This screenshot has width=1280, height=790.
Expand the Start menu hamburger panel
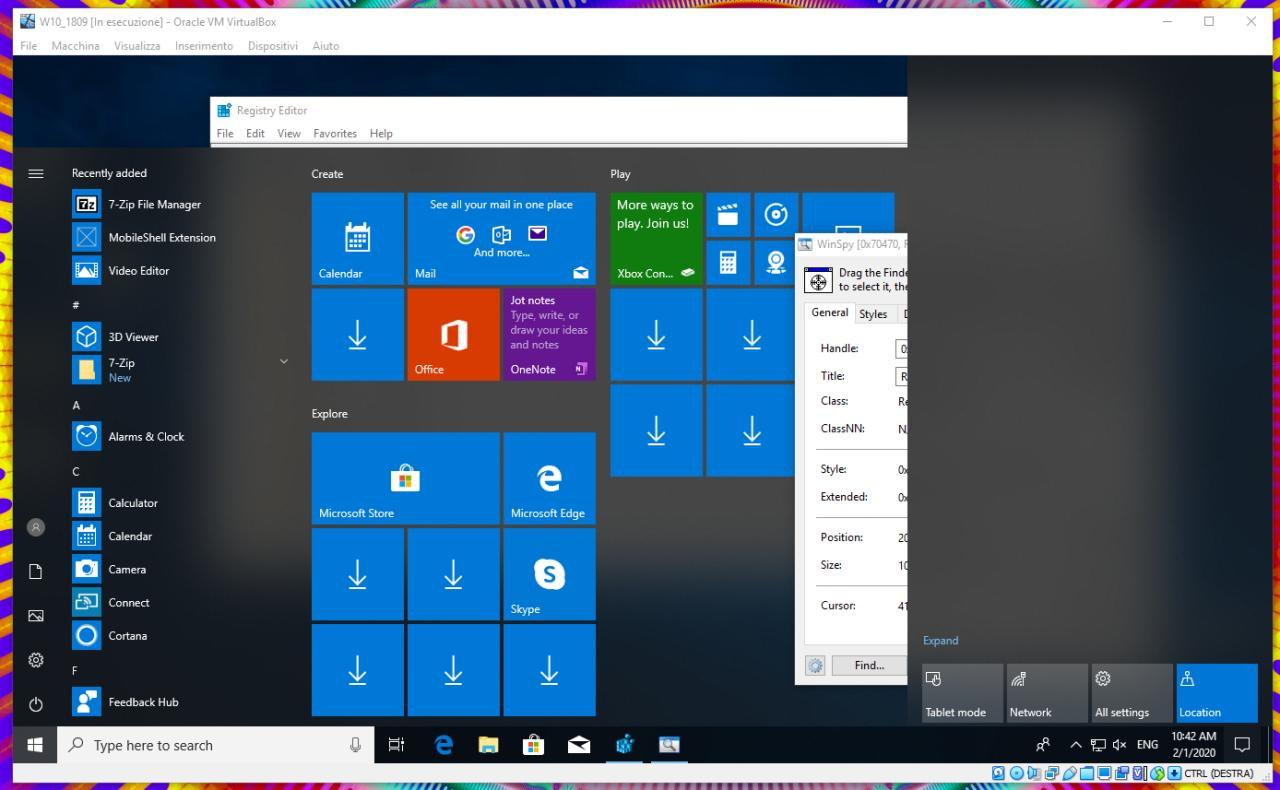coord(36,173)
